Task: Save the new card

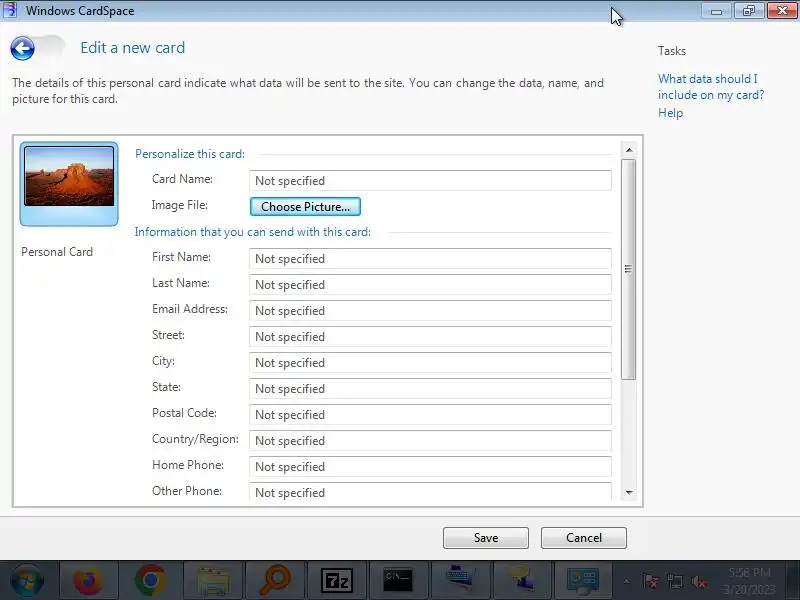Action: click(x=486, y=538)
